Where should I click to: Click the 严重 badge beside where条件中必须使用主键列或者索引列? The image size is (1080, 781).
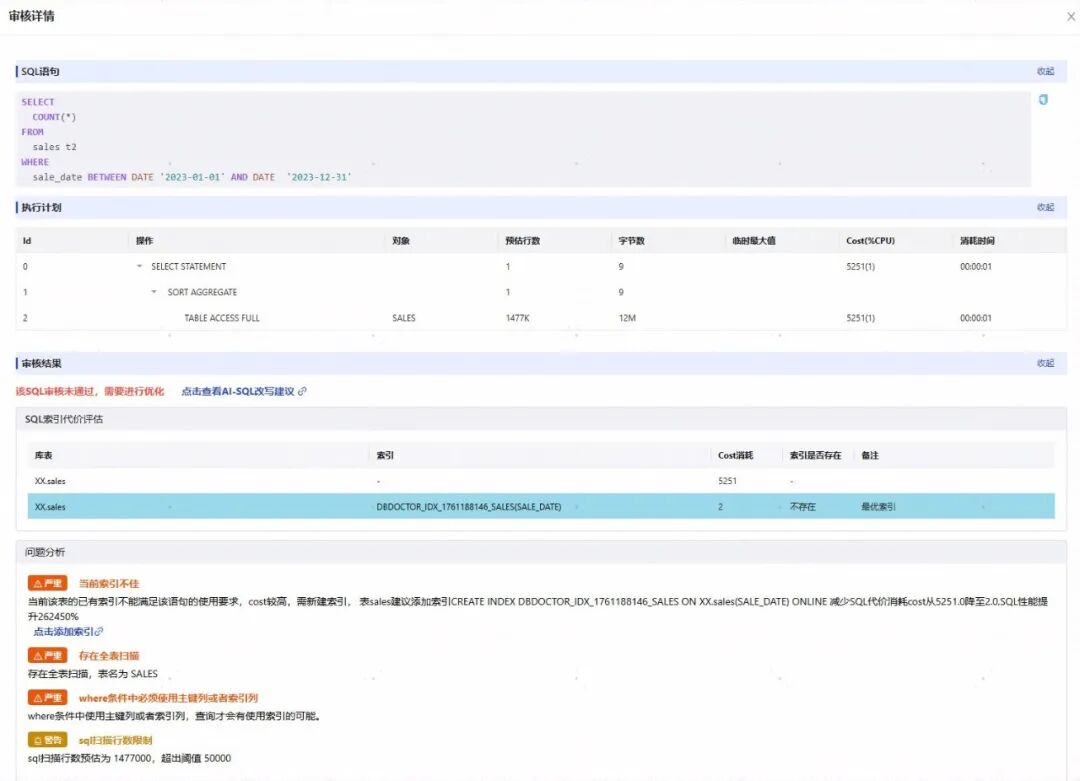pos(48,697)
